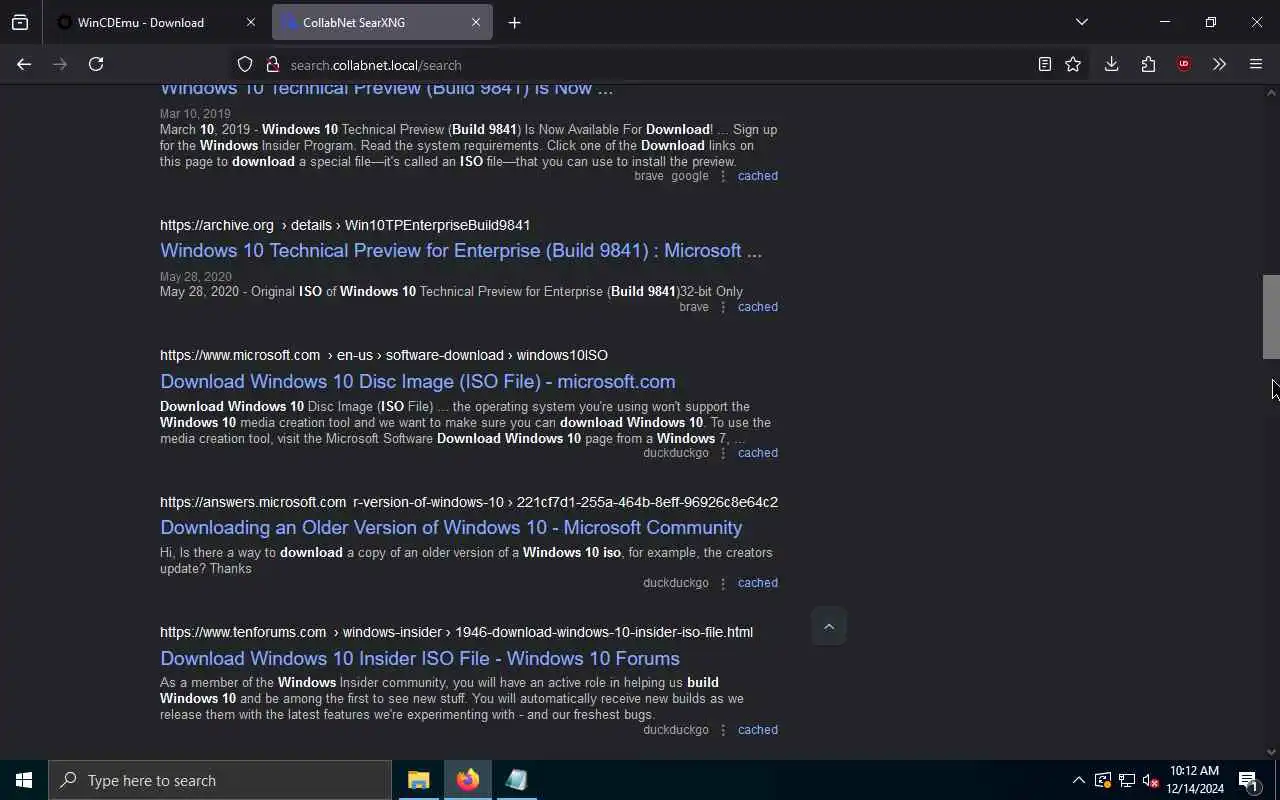The height and width of the screenshot is (800, 1280).
Task: Open cached link for archive.org result
Action: click(757, 307)
